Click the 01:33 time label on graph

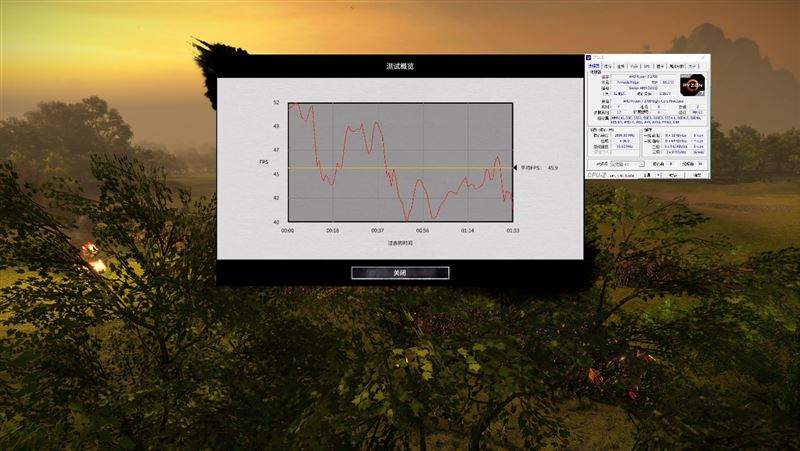[x=512, y=231]
